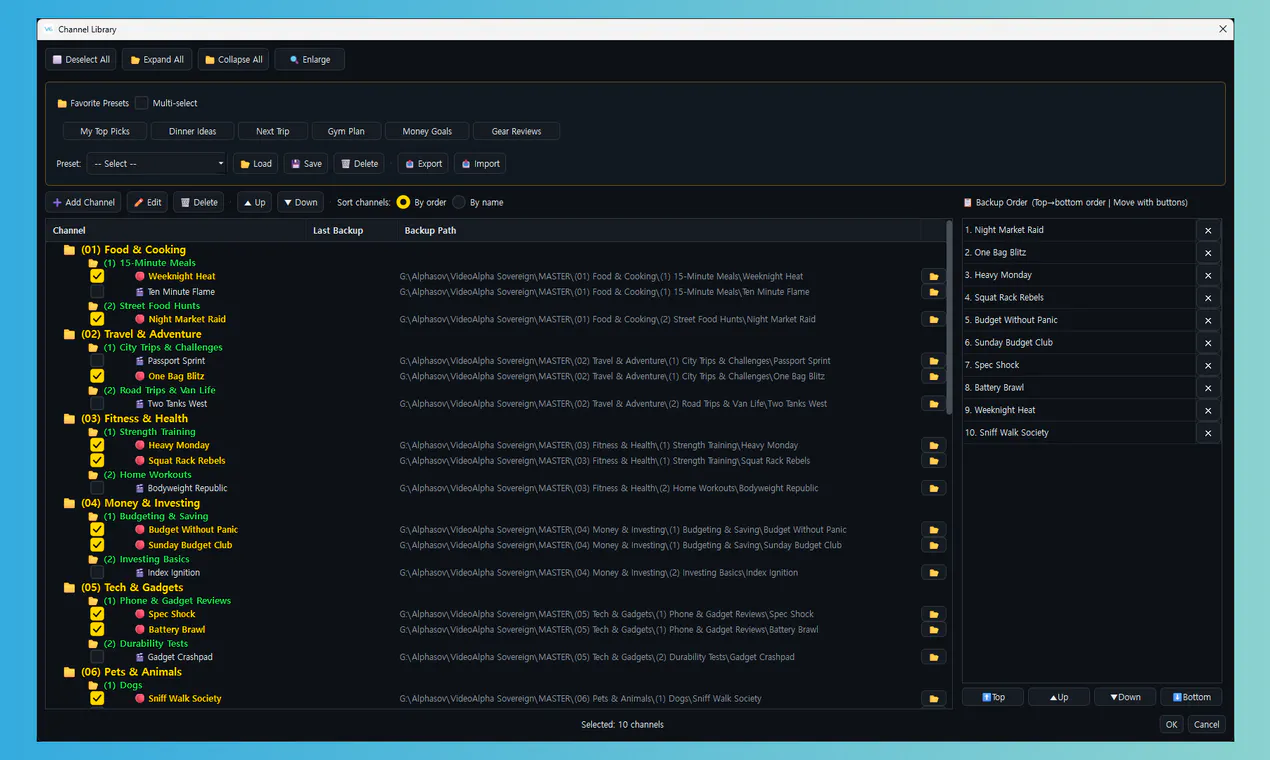Image resolution: width=1270 pixels, height=760 pixels.
Task: Export the preset with Export button
Action: [x=423, y=164]
